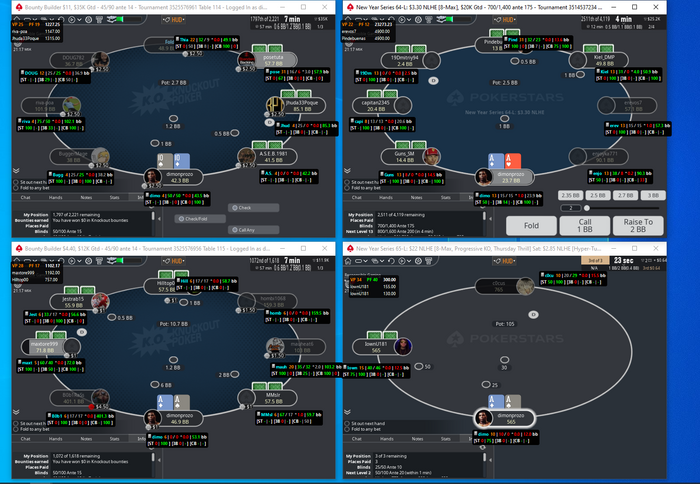The width and height of the screenshot is (700, 484).
Task: Open Stats tab in New Year Series 64-L window
Action: [446, 197]
